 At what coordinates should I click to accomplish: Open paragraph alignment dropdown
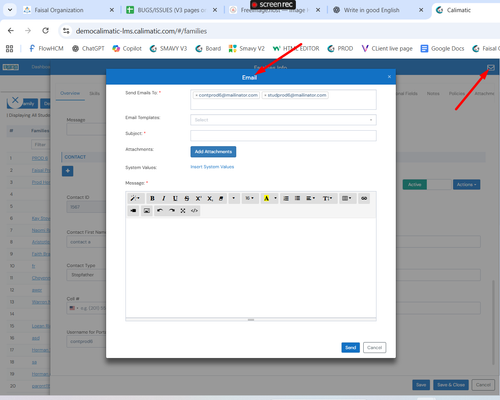pyautogui.click(x=310, y=198)
